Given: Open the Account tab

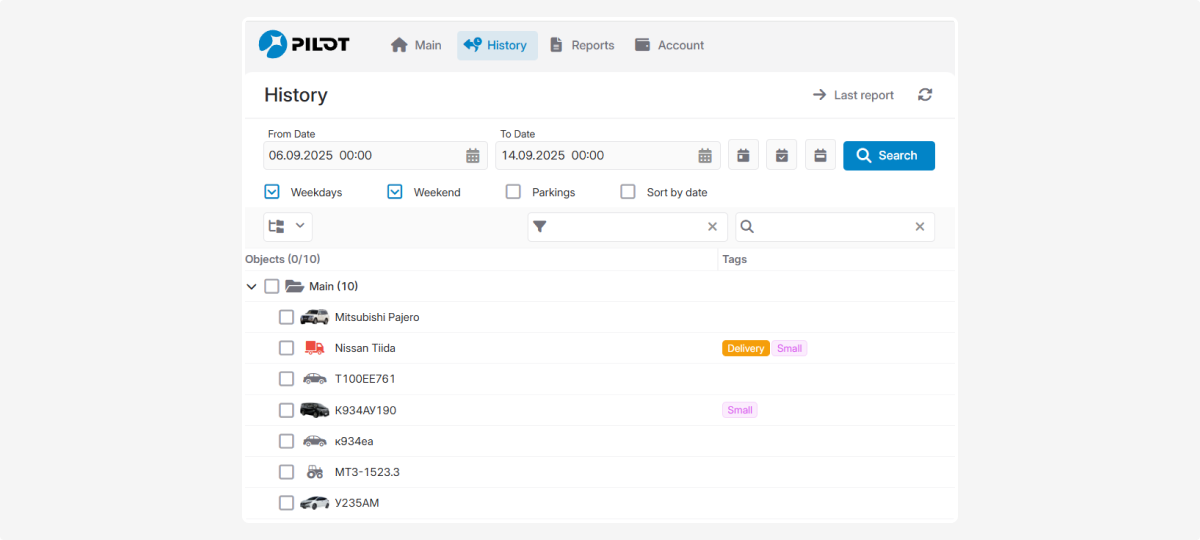Looking at the screenshot, I should point(669,45).
